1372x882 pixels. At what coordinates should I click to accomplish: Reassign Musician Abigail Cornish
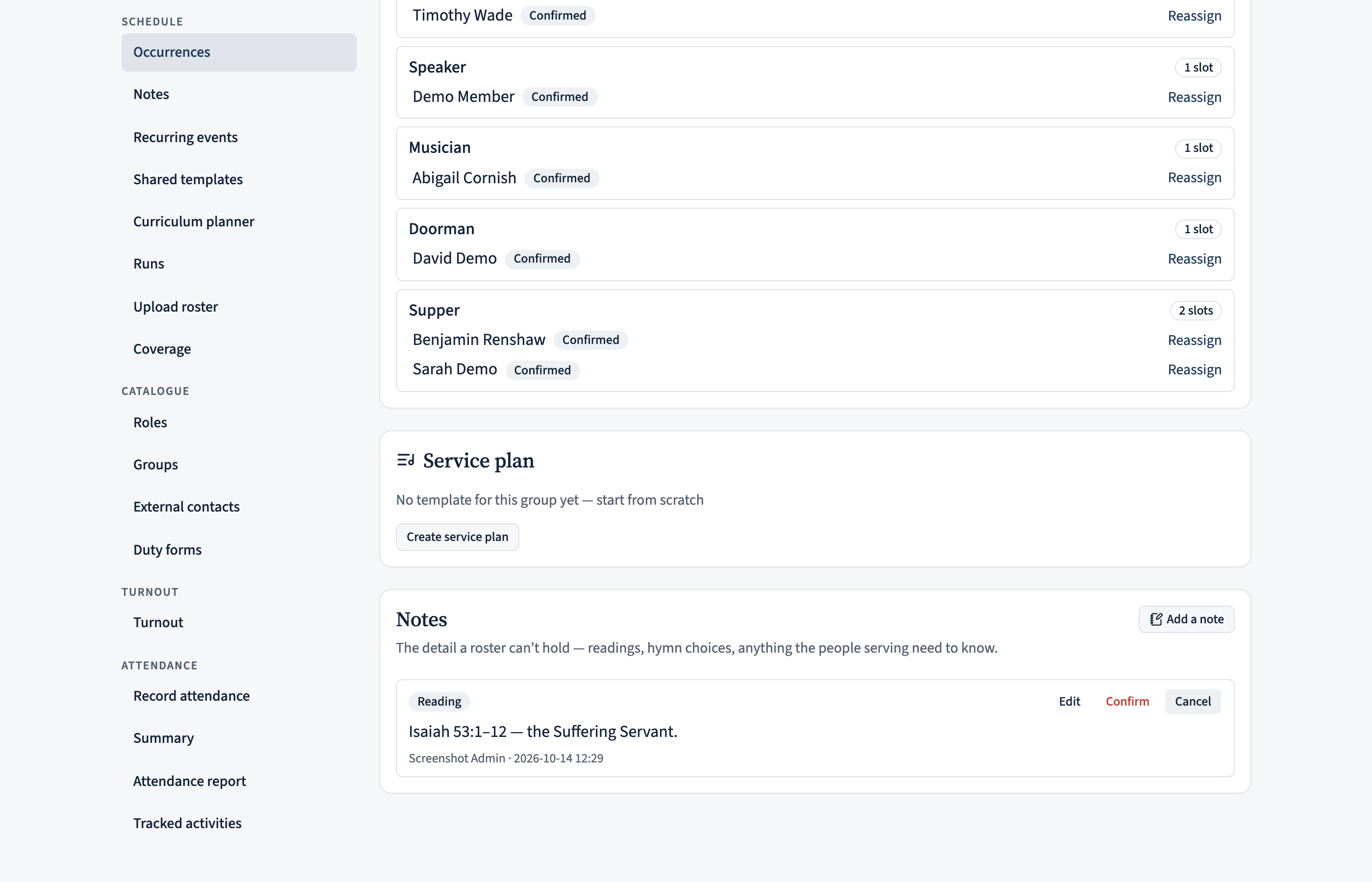(1195, 178)
